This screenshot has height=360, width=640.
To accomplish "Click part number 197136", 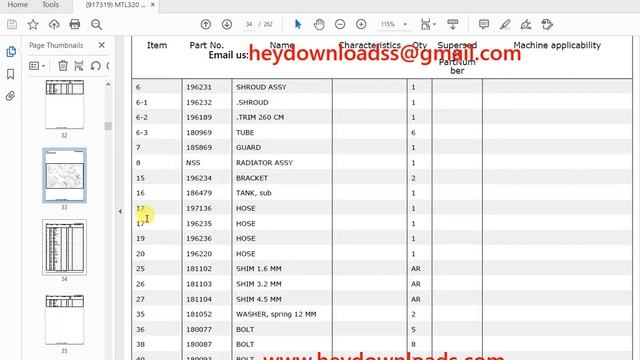I will (x=199, y=208).
